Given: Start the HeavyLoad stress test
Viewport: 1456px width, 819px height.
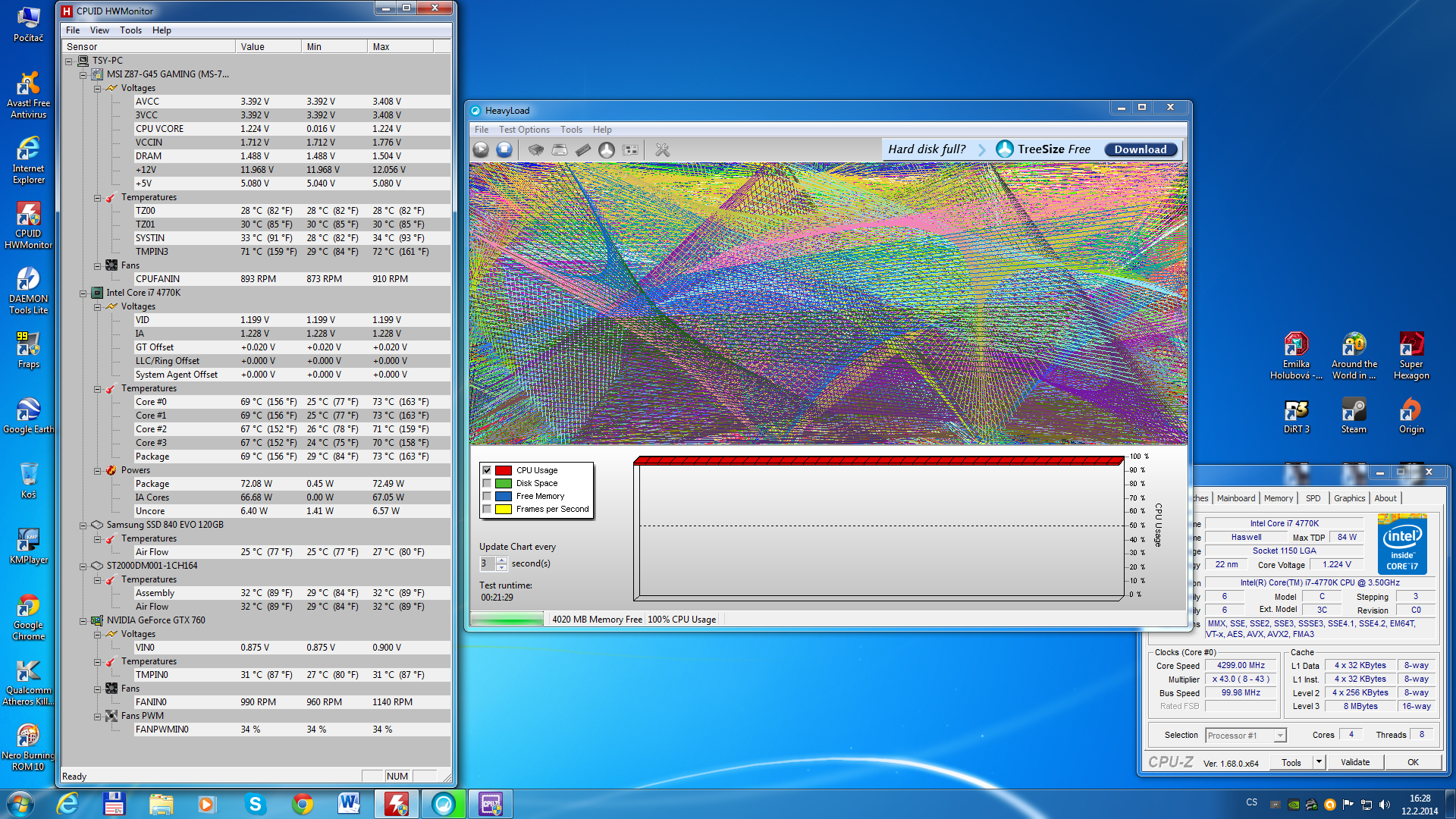Looking at the screenshot, I should point(481,149).
